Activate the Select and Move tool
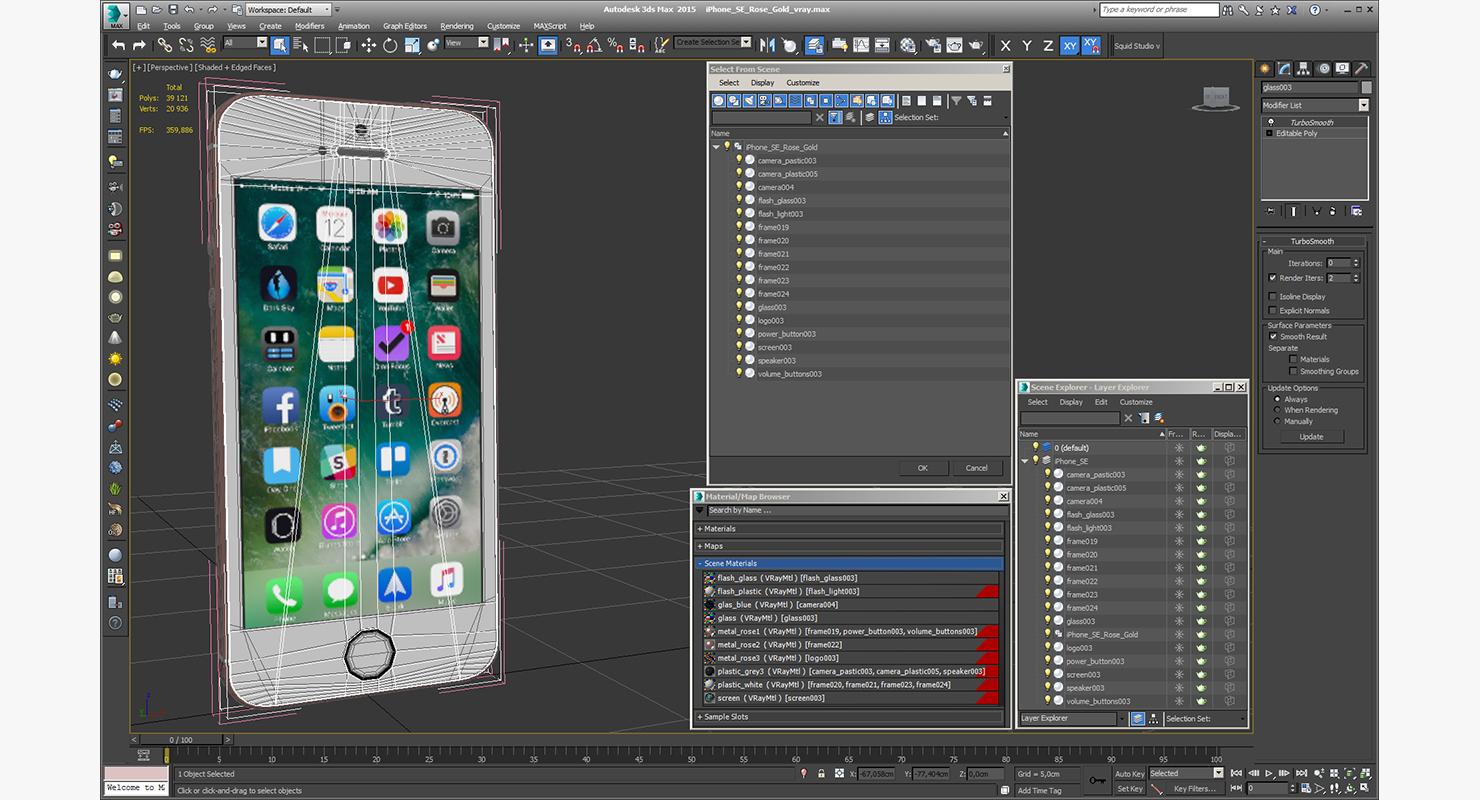This screenshot has width=1480, height=800. (368, 45)
